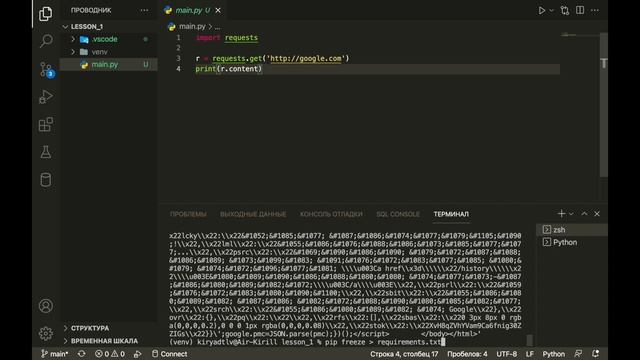This screenshot has width=640, height=360.
Task: Open run options dropdown beside play button
Action: coord(551,11)
